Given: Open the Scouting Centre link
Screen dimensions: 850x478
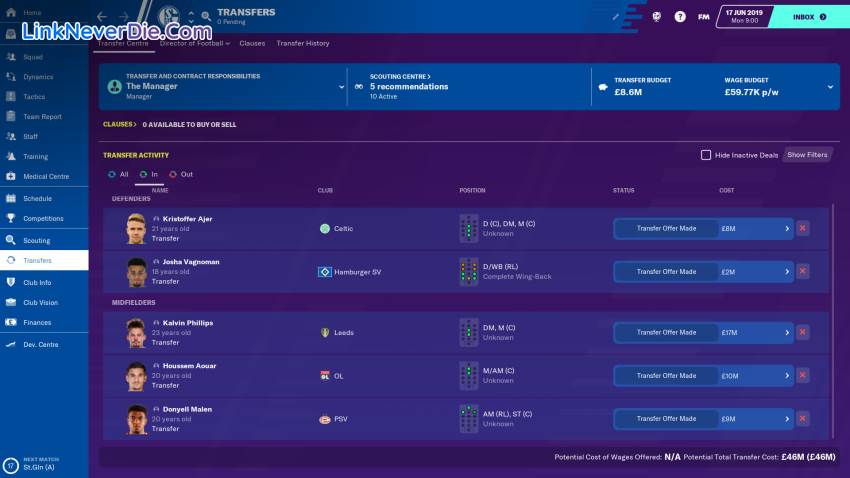Looking at the screenshot, I should click(x=400, y=76).
